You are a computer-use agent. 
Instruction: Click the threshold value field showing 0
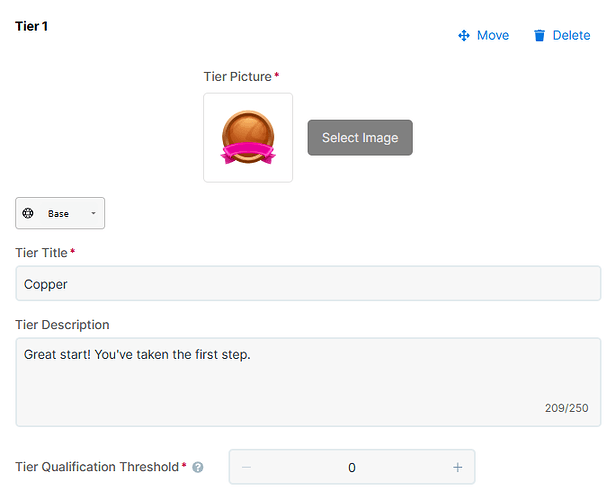[352, 467]
